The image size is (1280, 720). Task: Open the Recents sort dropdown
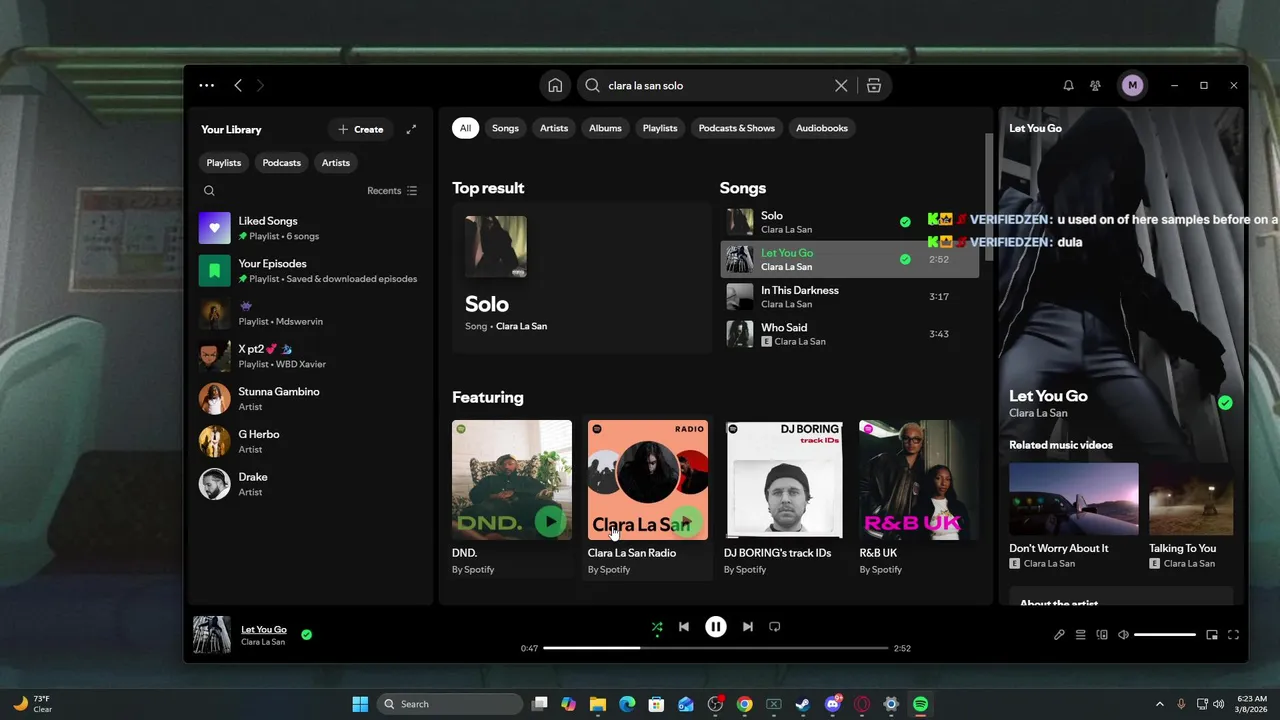(392, 190)
